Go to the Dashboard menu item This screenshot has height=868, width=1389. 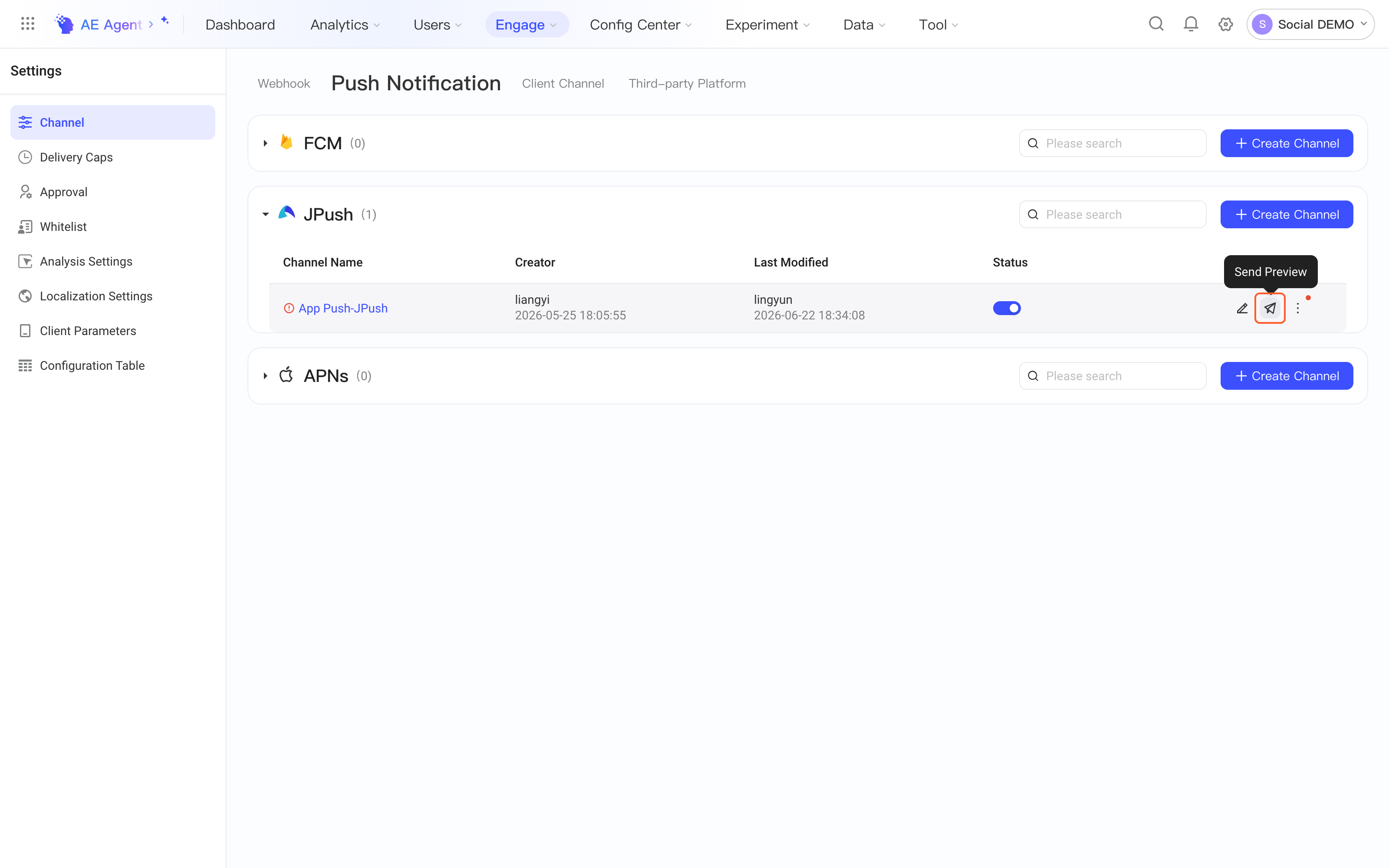(x=240, y=25)
